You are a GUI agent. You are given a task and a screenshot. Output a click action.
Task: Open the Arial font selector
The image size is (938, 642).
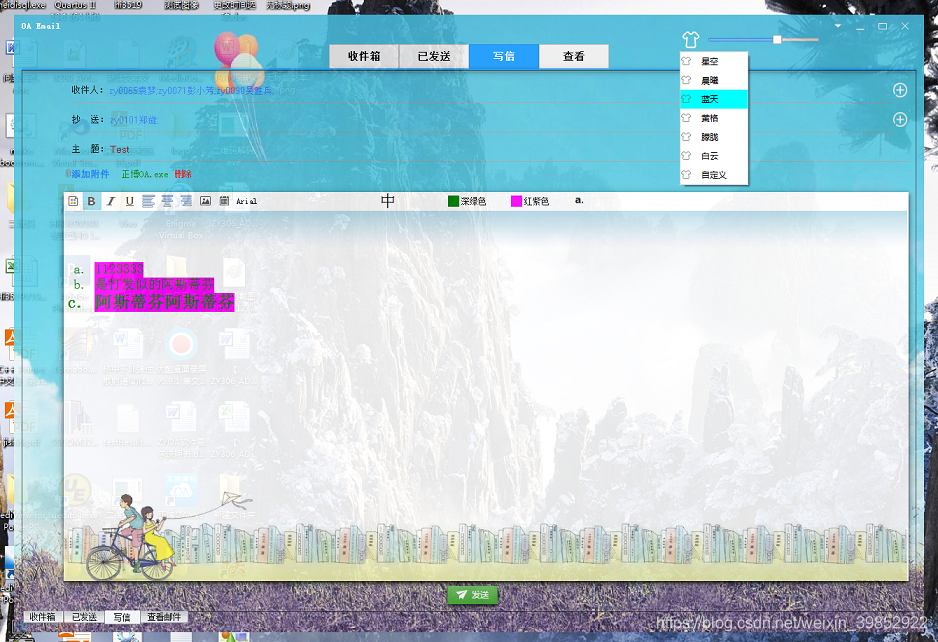[246, 202]
